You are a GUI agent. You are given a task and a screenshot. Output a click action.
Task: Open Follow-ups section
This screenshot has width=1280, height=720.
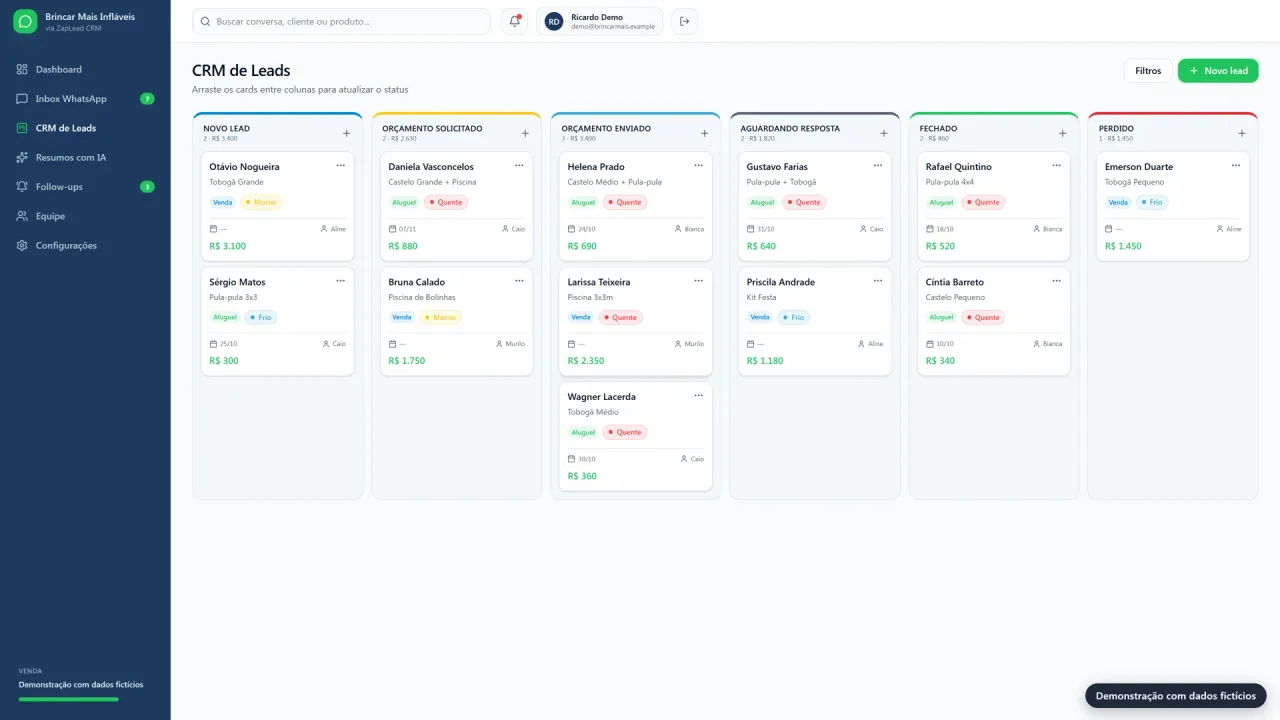(x=85, y=187)
